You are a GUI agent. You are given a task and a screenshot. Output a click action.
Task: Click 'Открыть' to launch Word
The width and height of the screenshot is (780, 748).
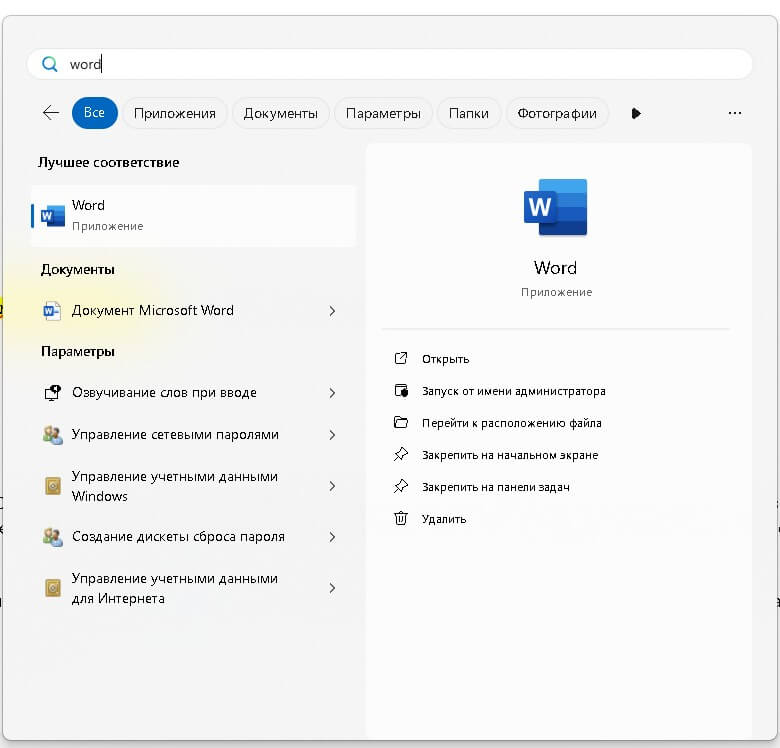tap(446, 359)
